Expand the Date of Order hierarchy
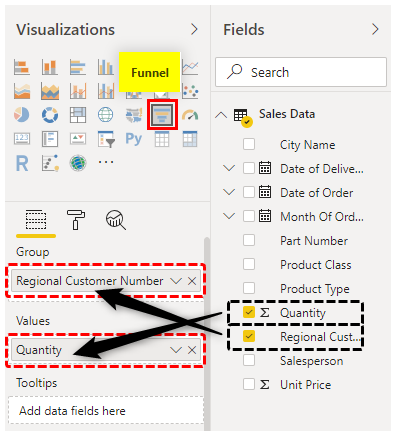Image resolution: width=396 pixels, height=436 pixels. (229, 192)
